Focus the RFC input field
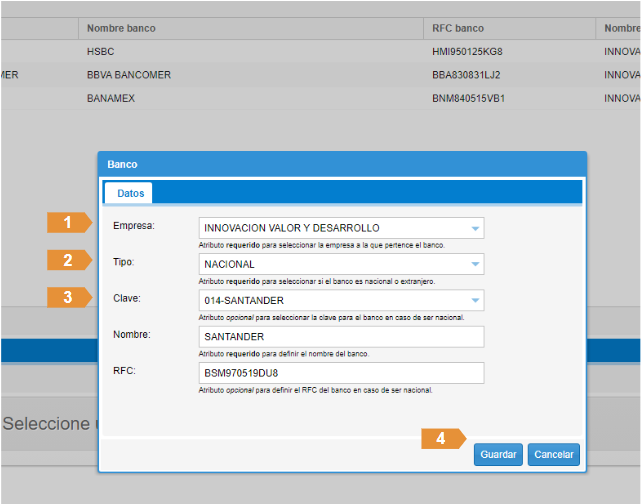Screen dimensions: 641x504 (340, 373)
